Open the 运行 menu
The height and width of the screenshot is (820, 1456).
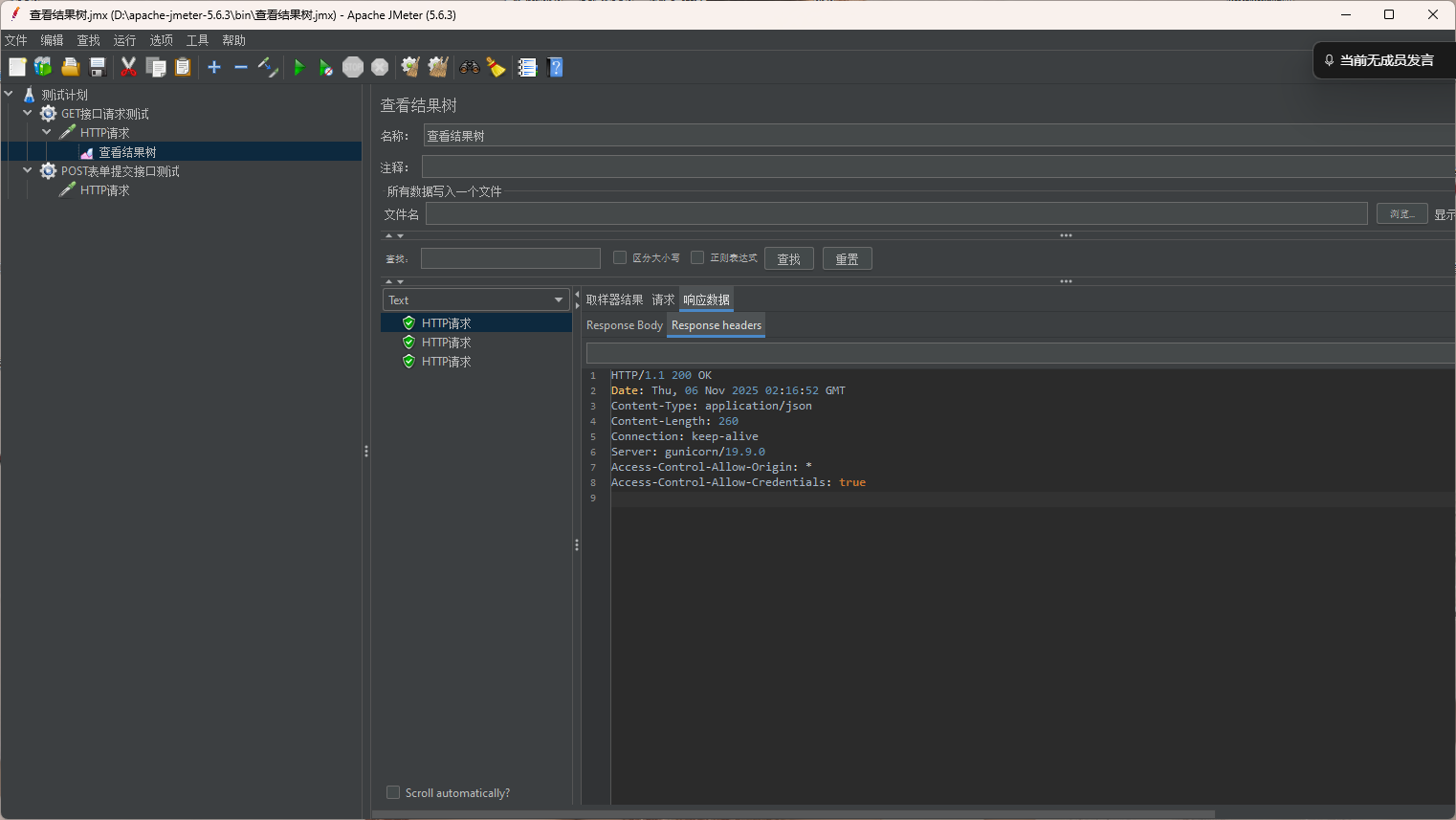124,40
